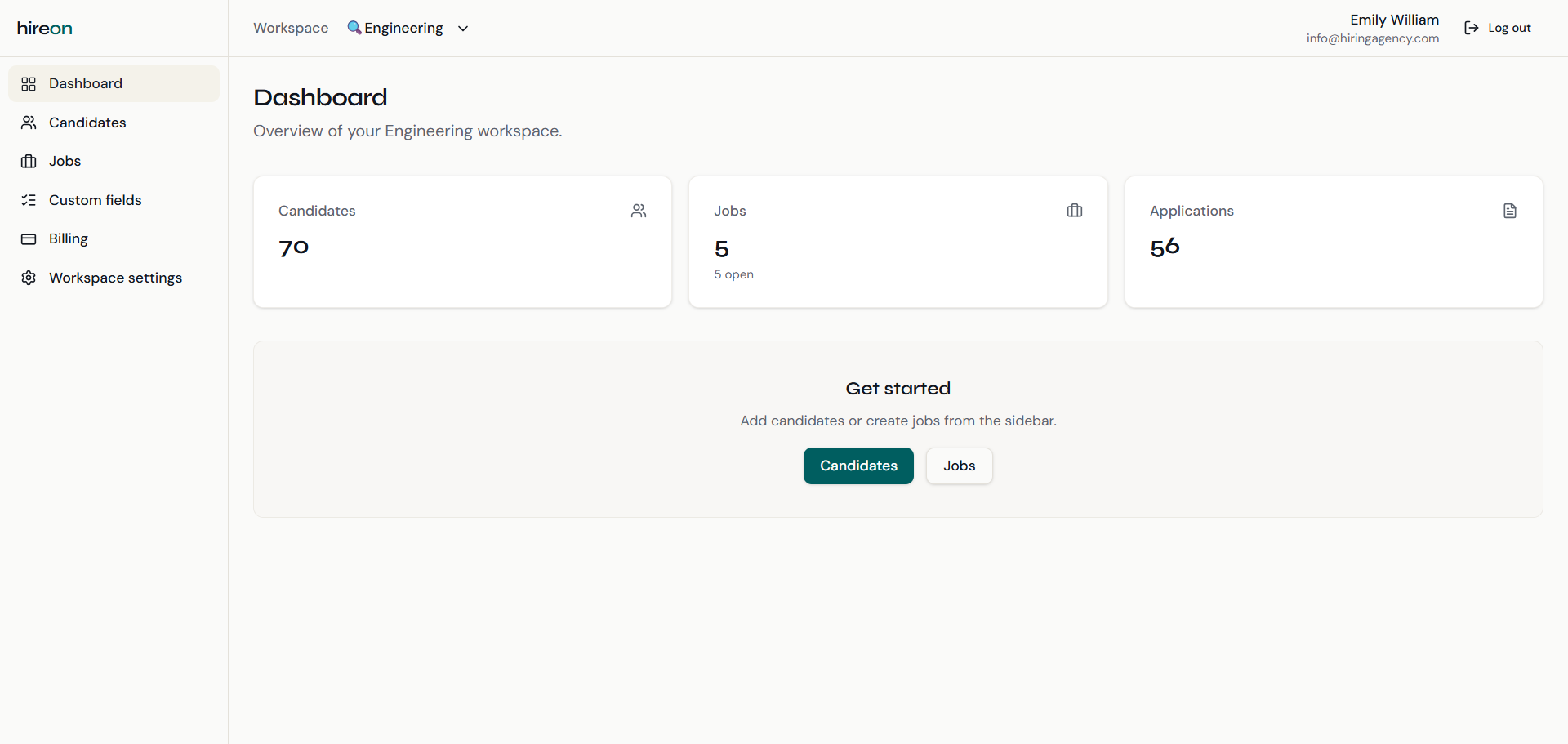This screenshot has width=1568, height=744.
Task: Expand the workspace selector chevron
Action: [x=462, y=28]
